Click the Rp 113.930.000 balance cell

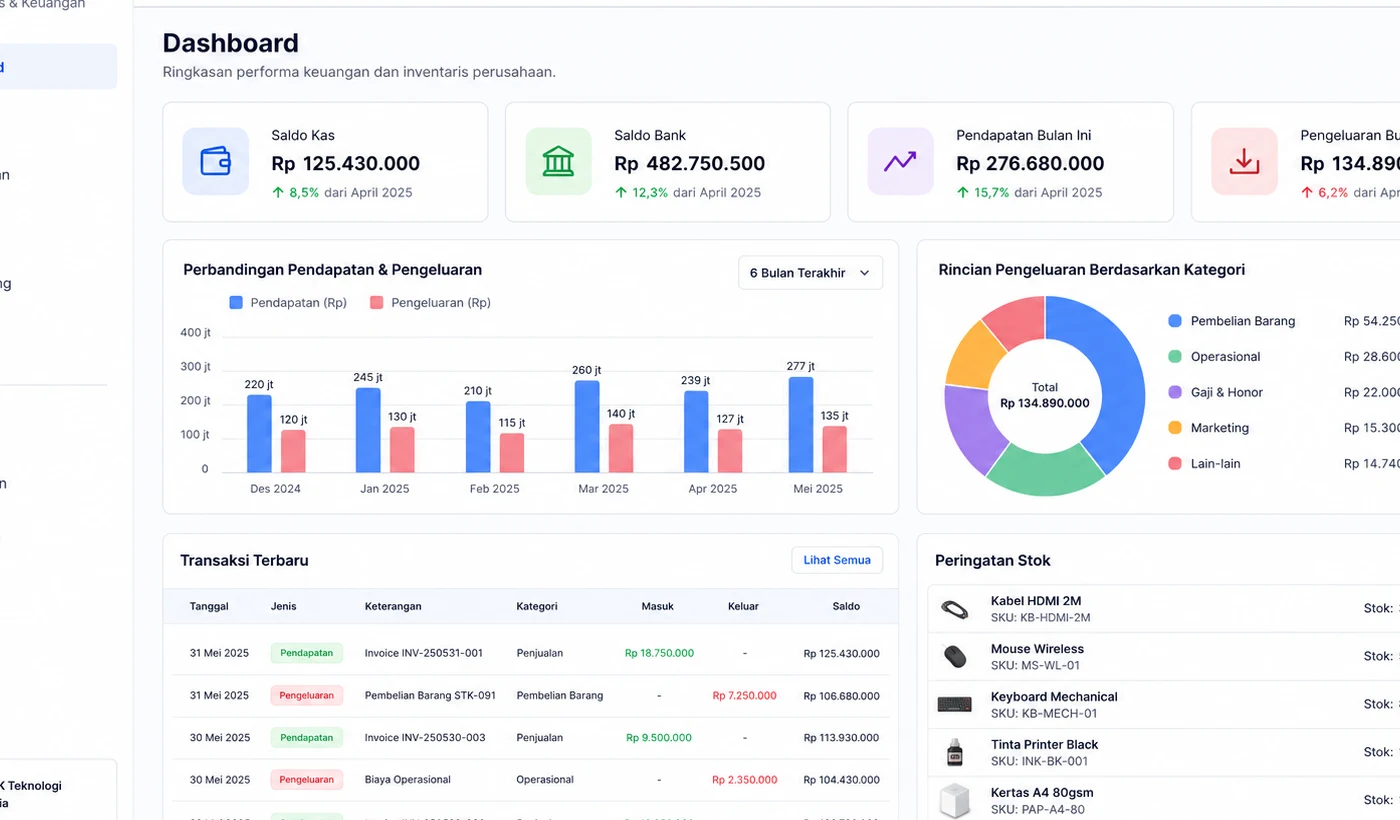pos(841,737)
